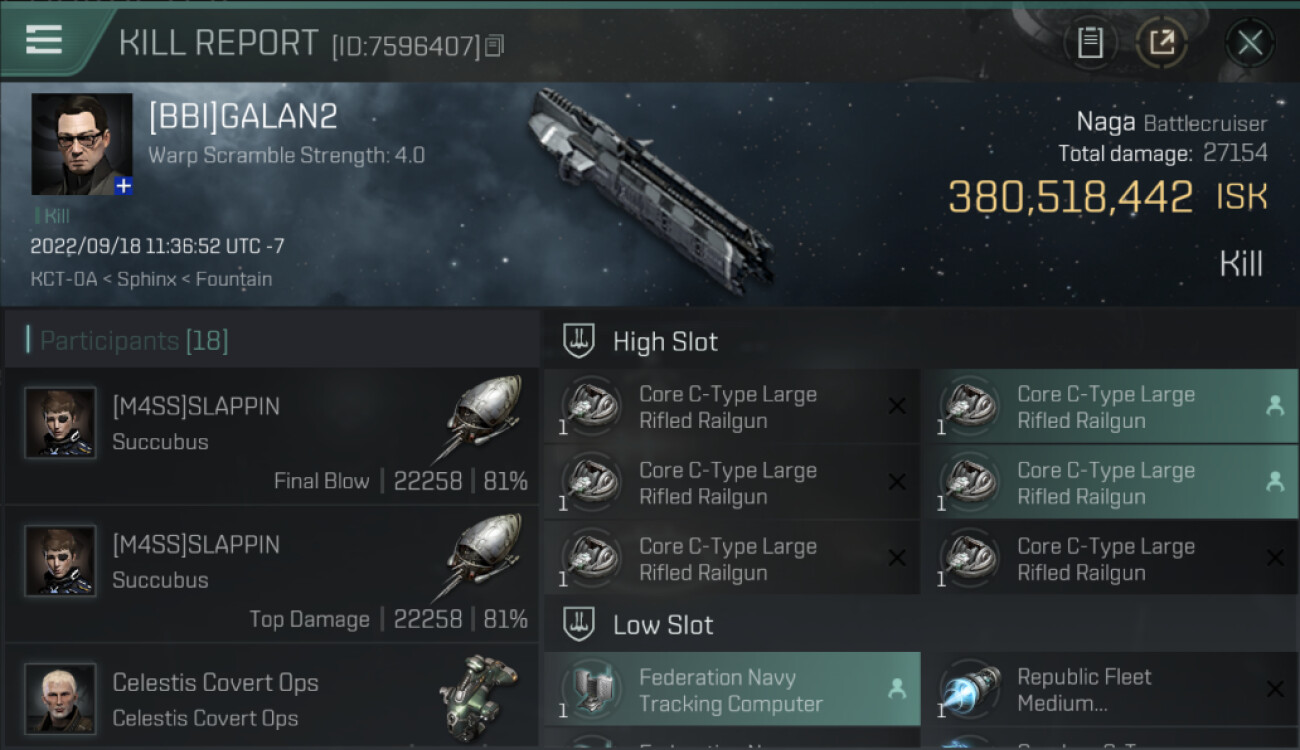
Task: Click the clipboard icon in header
Action: click(1090, 42)
